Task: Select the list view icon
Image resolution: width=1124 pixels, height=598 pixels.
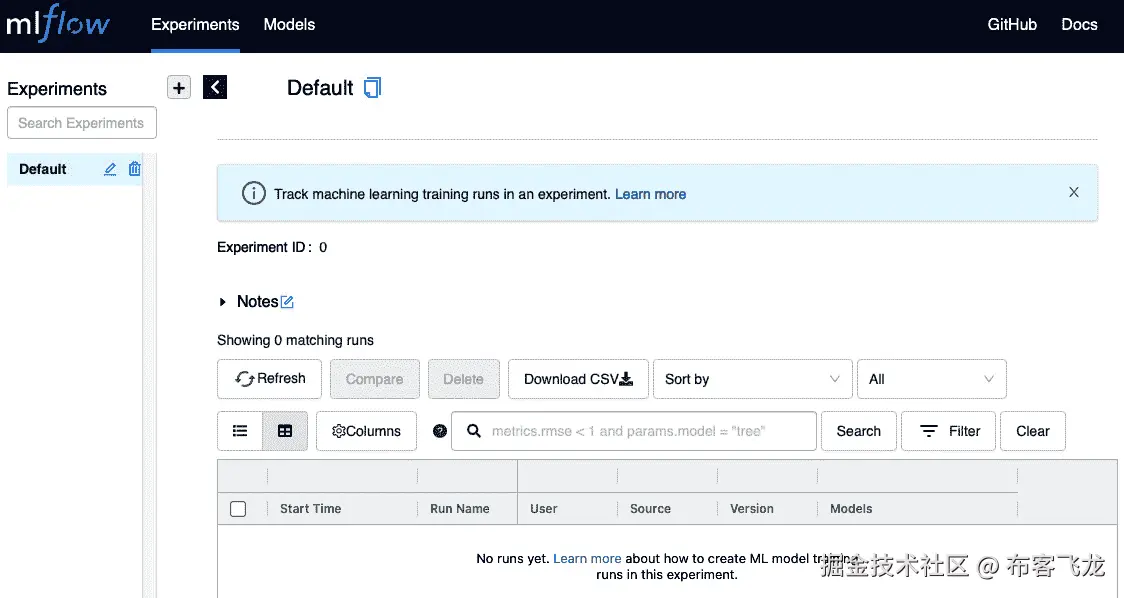Action: click(239, 431)
